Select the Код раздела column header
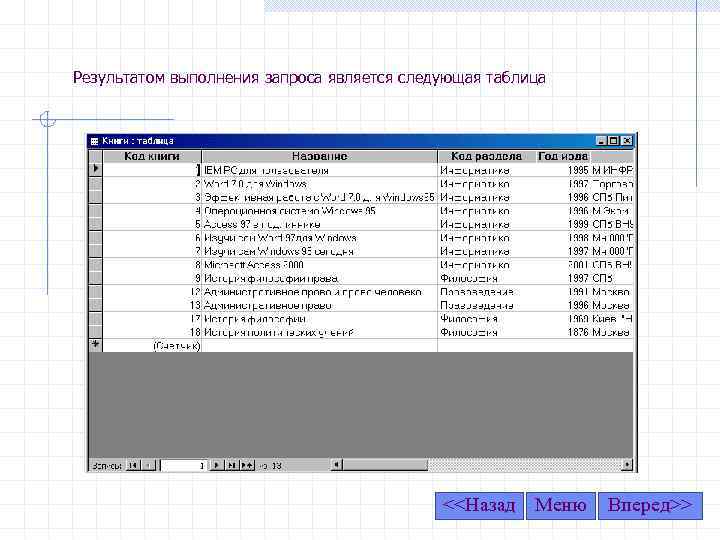Image resolution: width=720 pixels, height=540 pixels. pyautogui.click(x=486, y=156)
